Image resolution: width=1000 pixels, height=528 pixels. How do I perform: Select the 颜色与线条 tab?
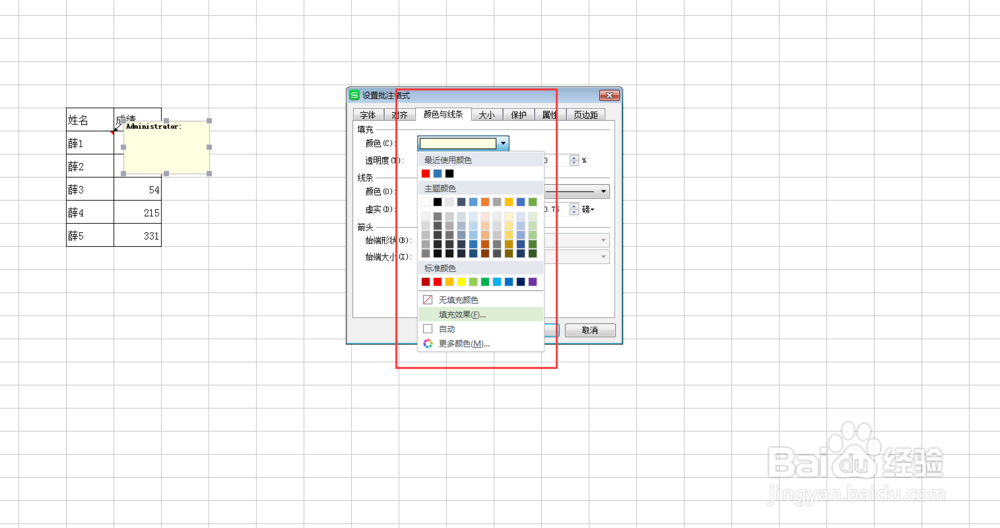tap(443, 114)
